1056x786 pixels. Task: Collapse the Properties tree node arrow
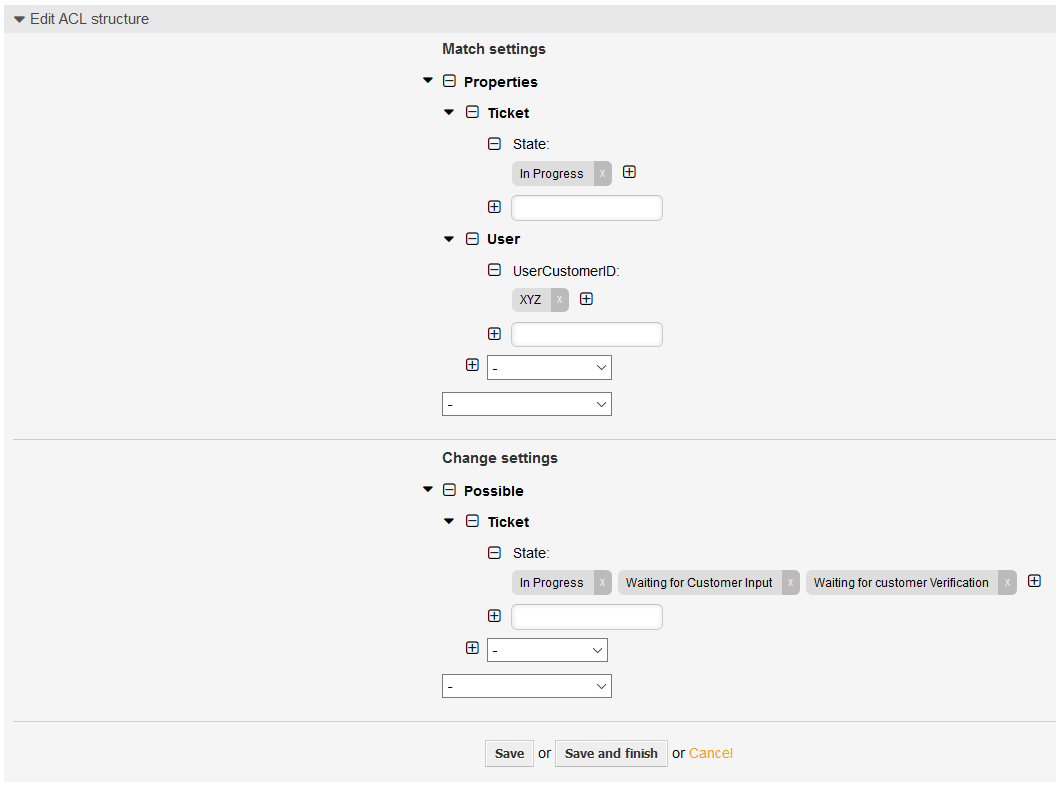pyautogui.click(x=428, y=80)
